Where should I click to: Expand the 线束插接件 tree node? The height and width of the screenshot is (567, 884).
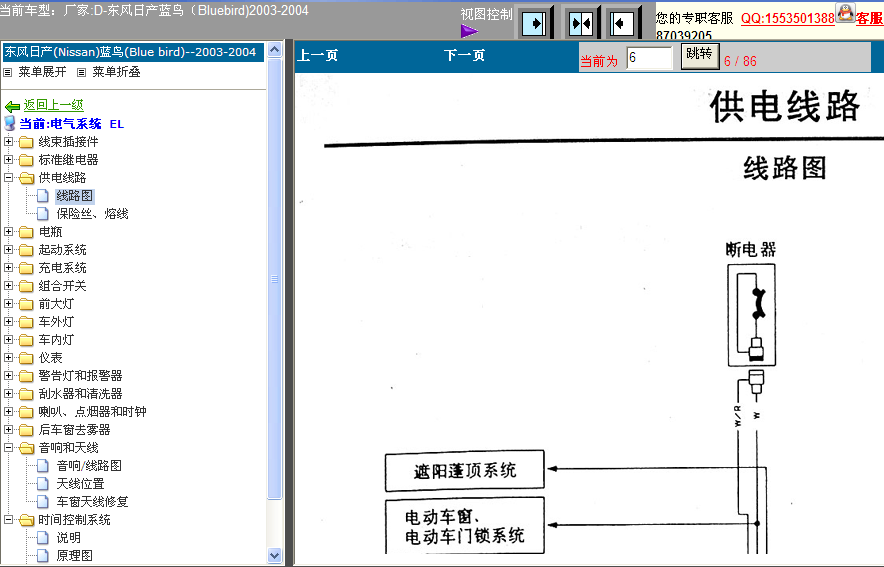[x=8, y=141]
